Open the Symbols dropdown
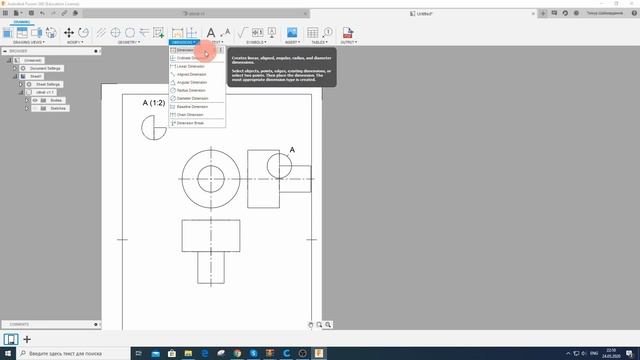Screen dimensions: 640x360 pos(256,42)
